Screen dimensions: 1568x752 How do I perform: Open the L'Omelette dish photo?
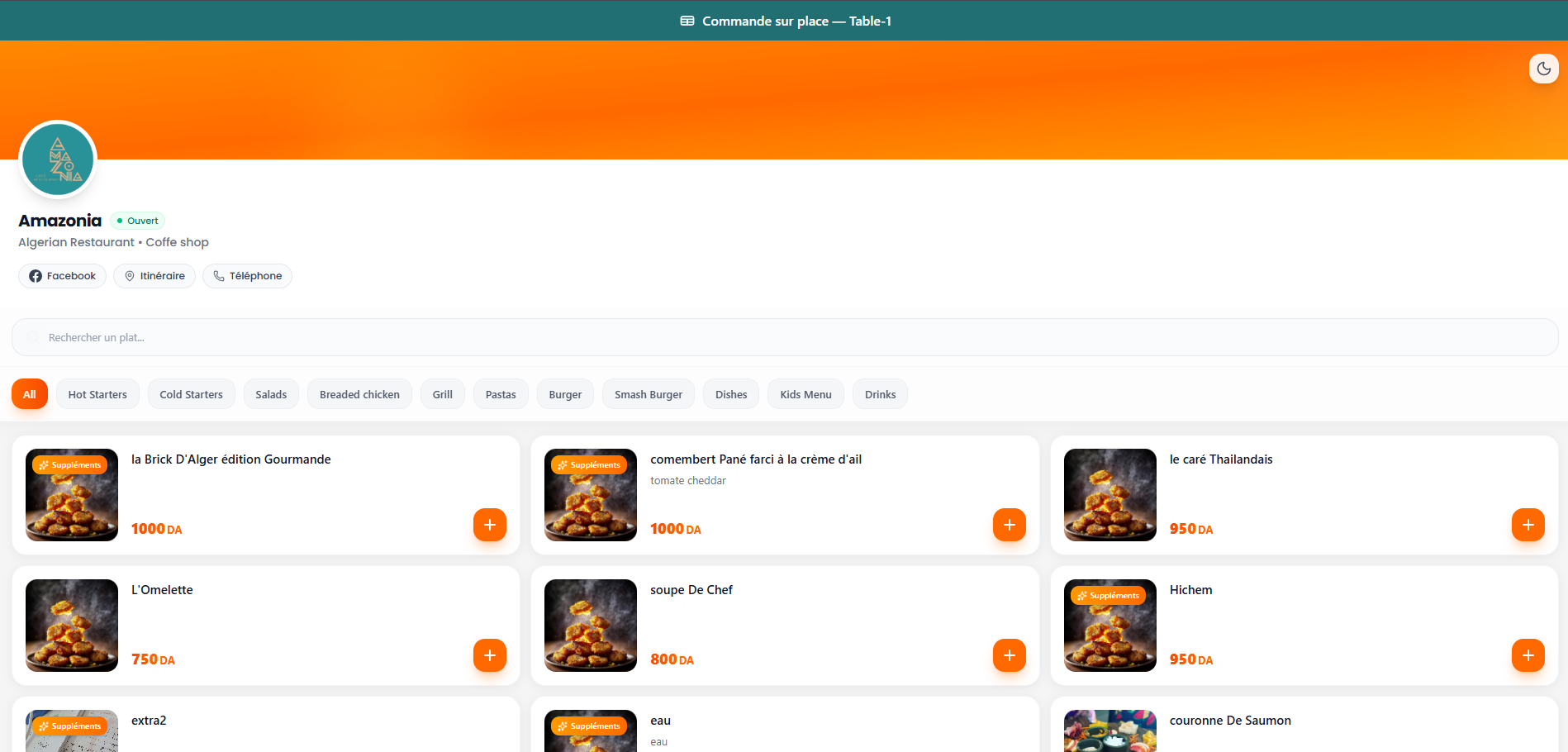pyautogui.click(x=71, y=626)
